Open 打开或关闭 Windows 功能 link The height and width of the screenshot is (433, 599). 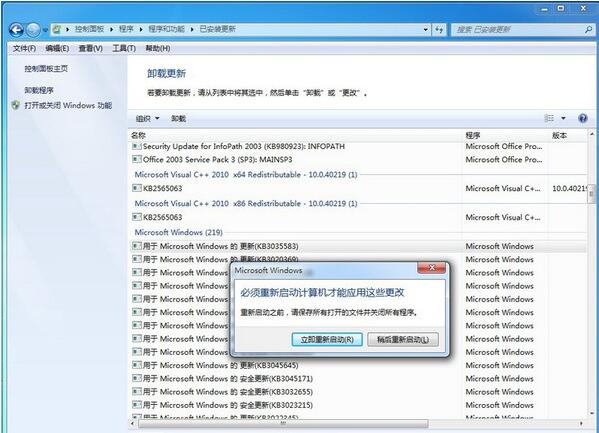(68, 105)
